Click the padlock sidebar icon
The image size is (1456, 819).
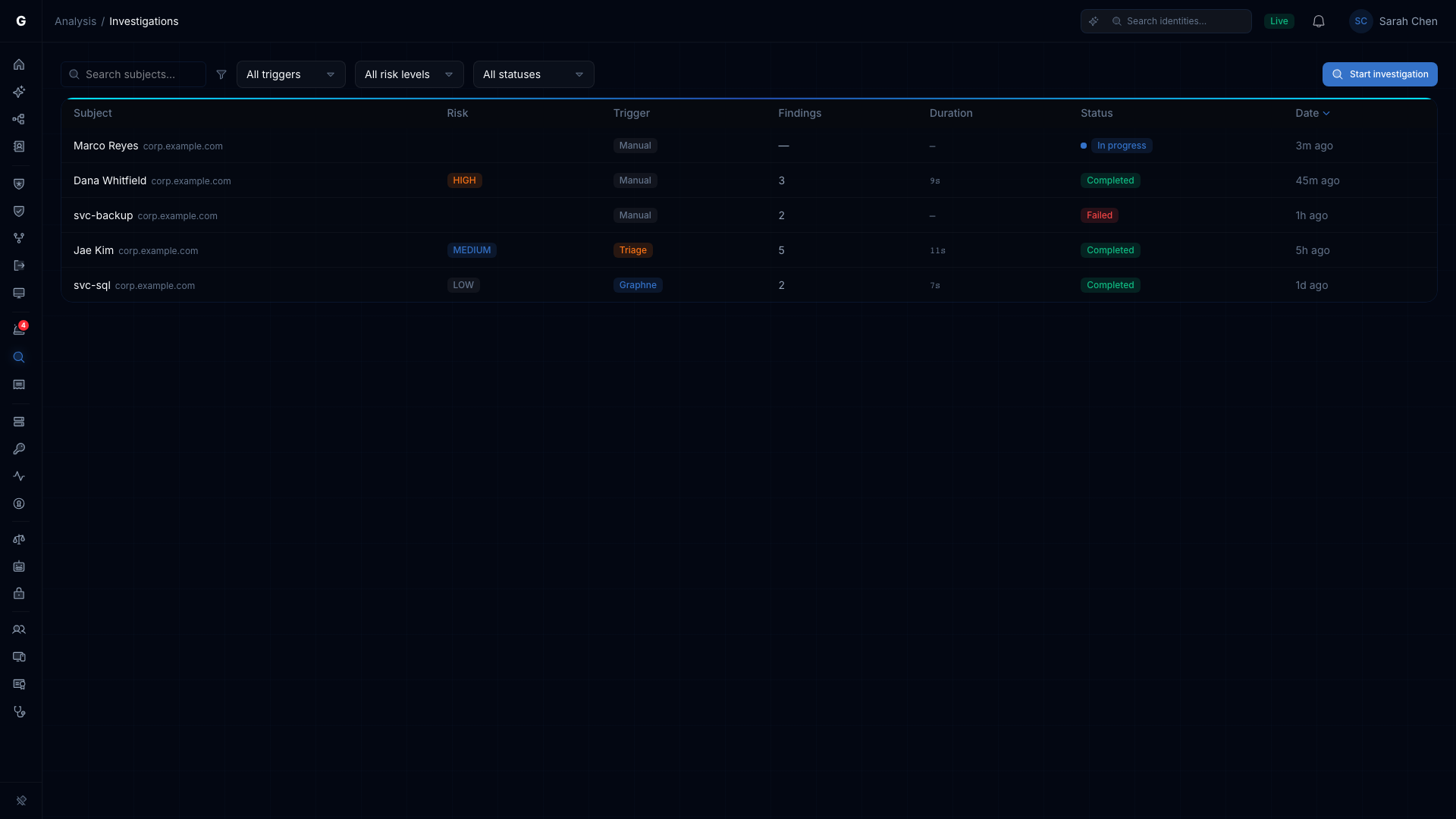[x=19, y=594]
